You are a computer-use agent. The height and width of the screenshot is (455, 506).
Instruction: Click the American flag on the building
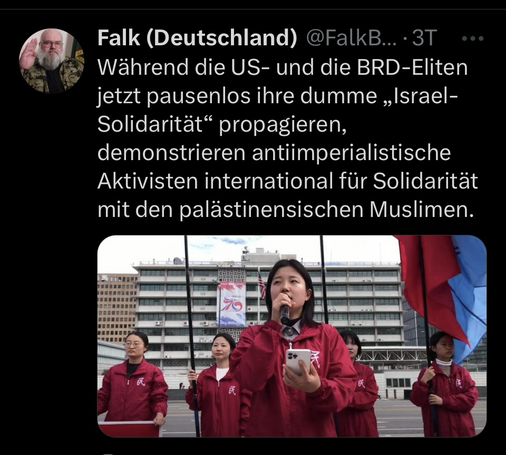coord(262,285)
